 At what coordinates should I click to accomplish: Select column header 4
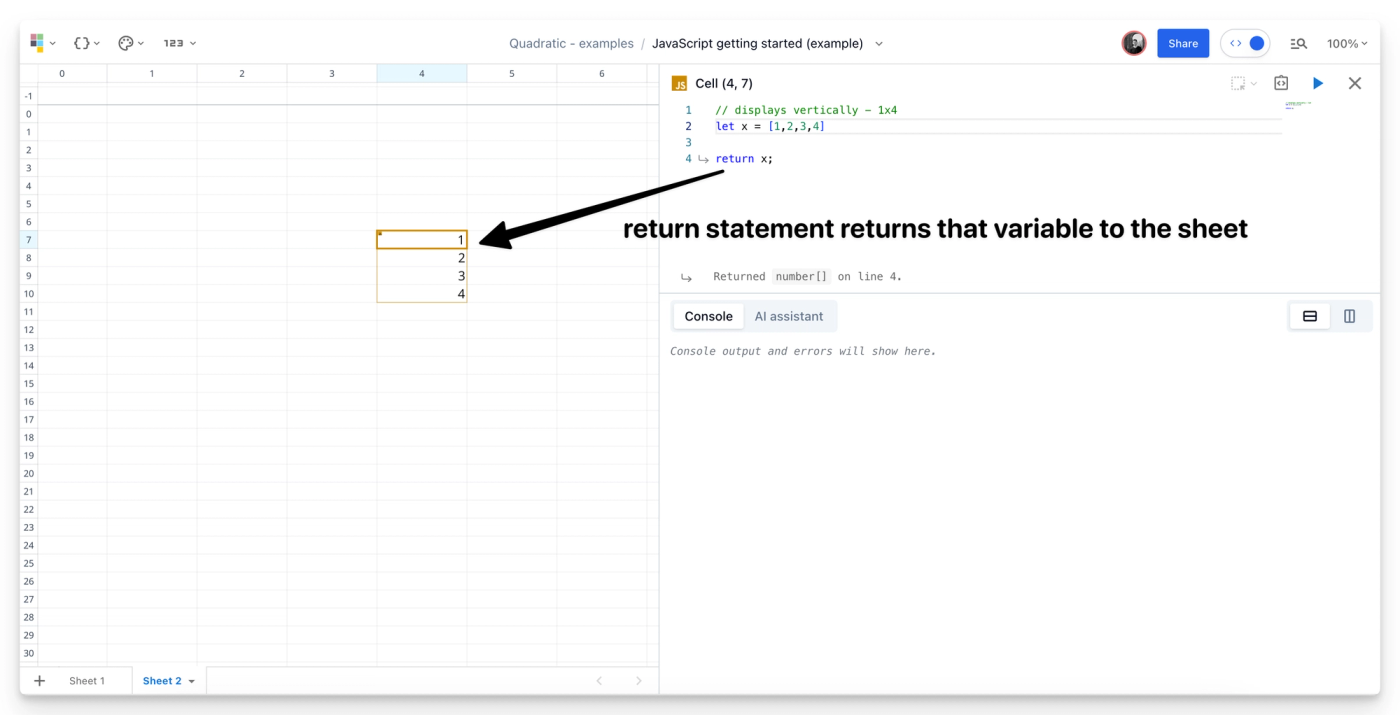(422, 74)
